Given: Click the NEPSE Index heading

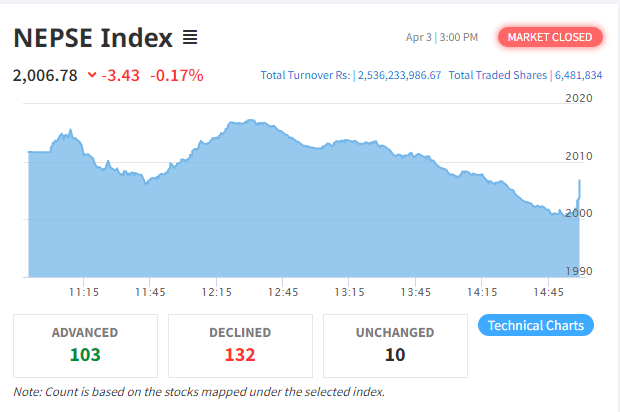Looking at the screenshot, I should coord(93,38).
